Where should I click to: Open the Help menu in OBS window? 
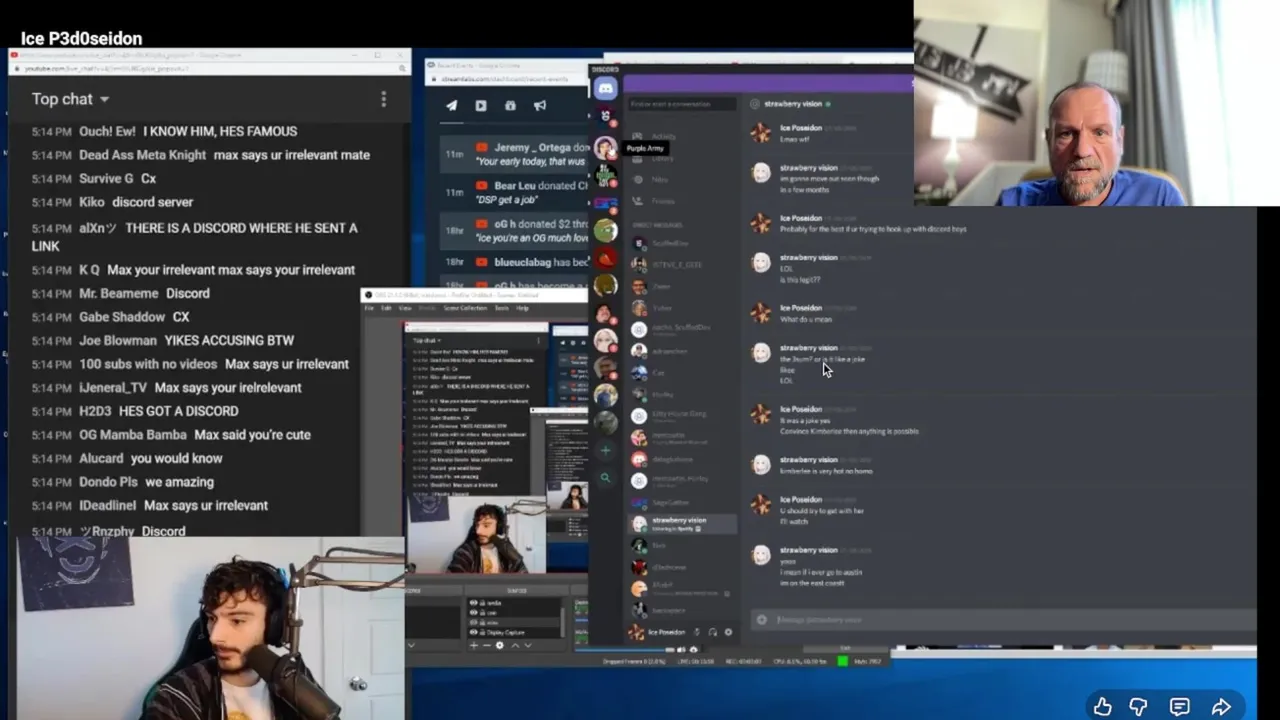pyautogui.click(x=523, y=308)
